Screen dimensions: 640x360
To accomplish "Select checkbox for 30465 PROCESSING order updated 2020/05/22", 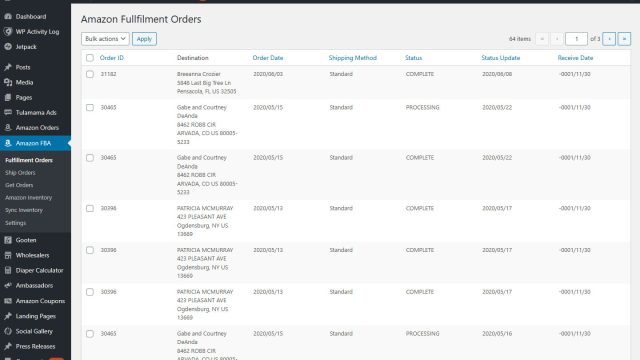I will pyautogui.click(x=90, y=107).
